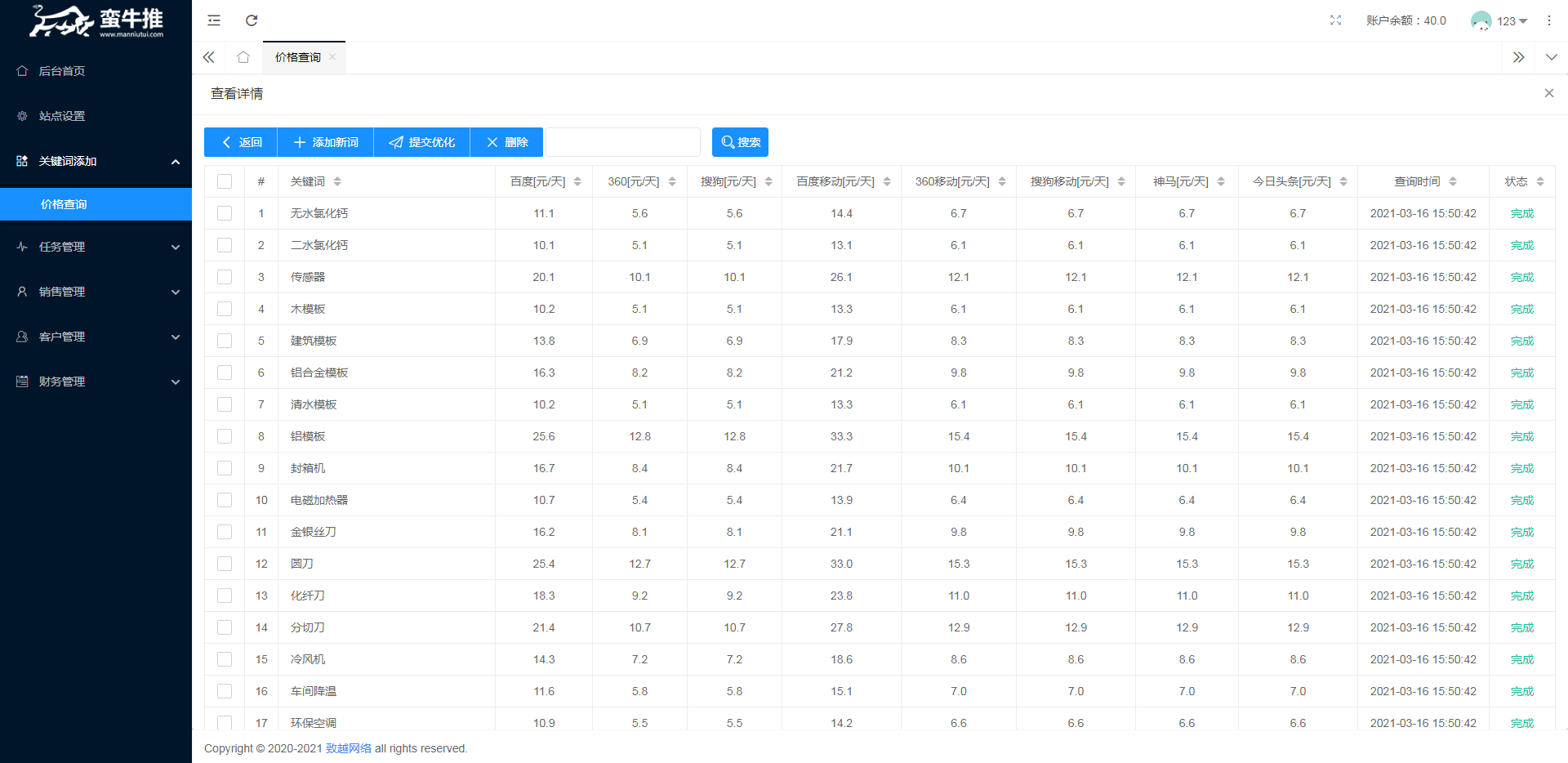Image resolution: width=1568 pixels, height=763 pixels.
Task: Focus the keyword search input field
Action: point(622,142)
